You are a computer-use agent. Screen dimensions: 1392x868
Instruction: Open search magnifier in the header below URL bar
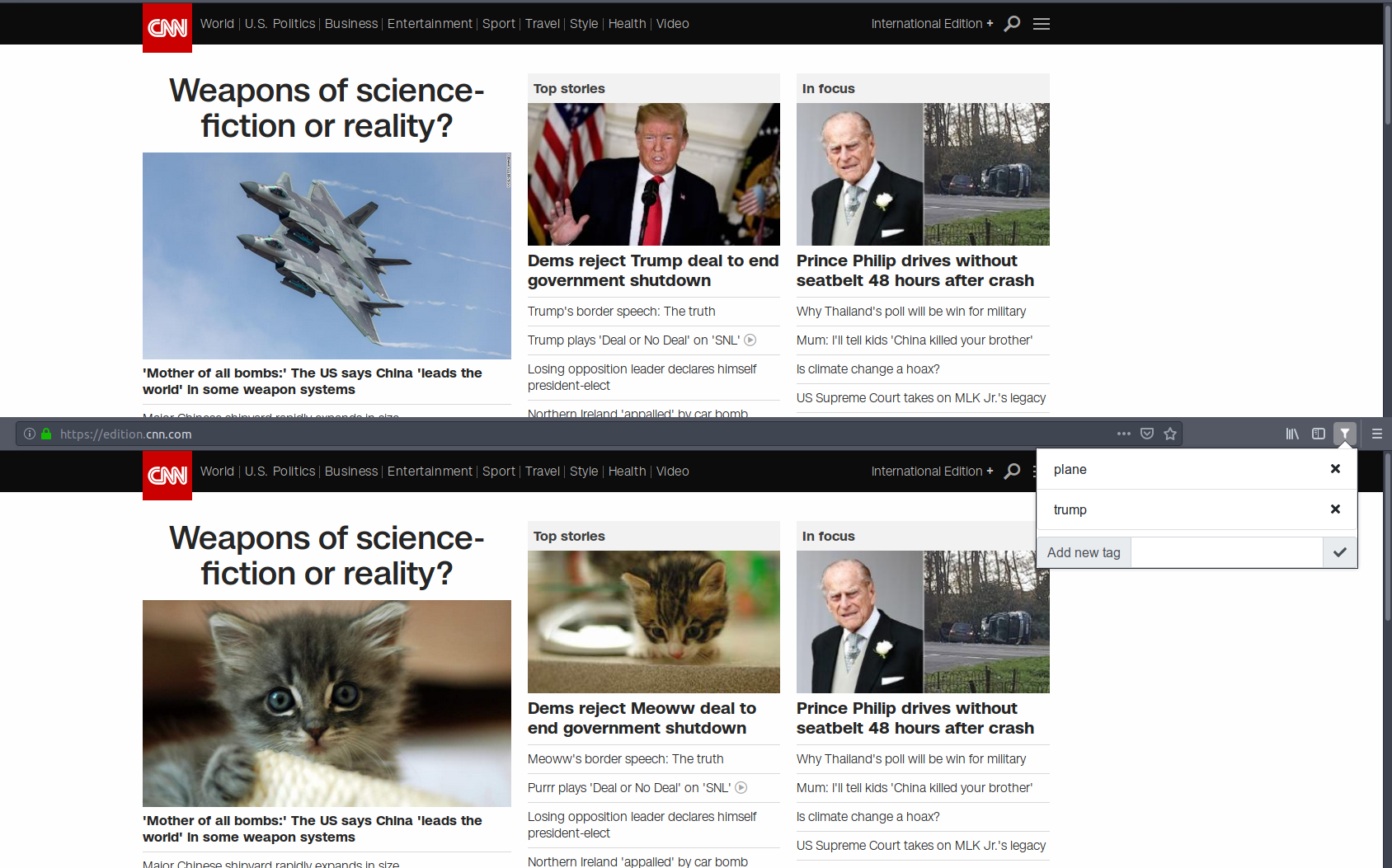point(1012,472)
